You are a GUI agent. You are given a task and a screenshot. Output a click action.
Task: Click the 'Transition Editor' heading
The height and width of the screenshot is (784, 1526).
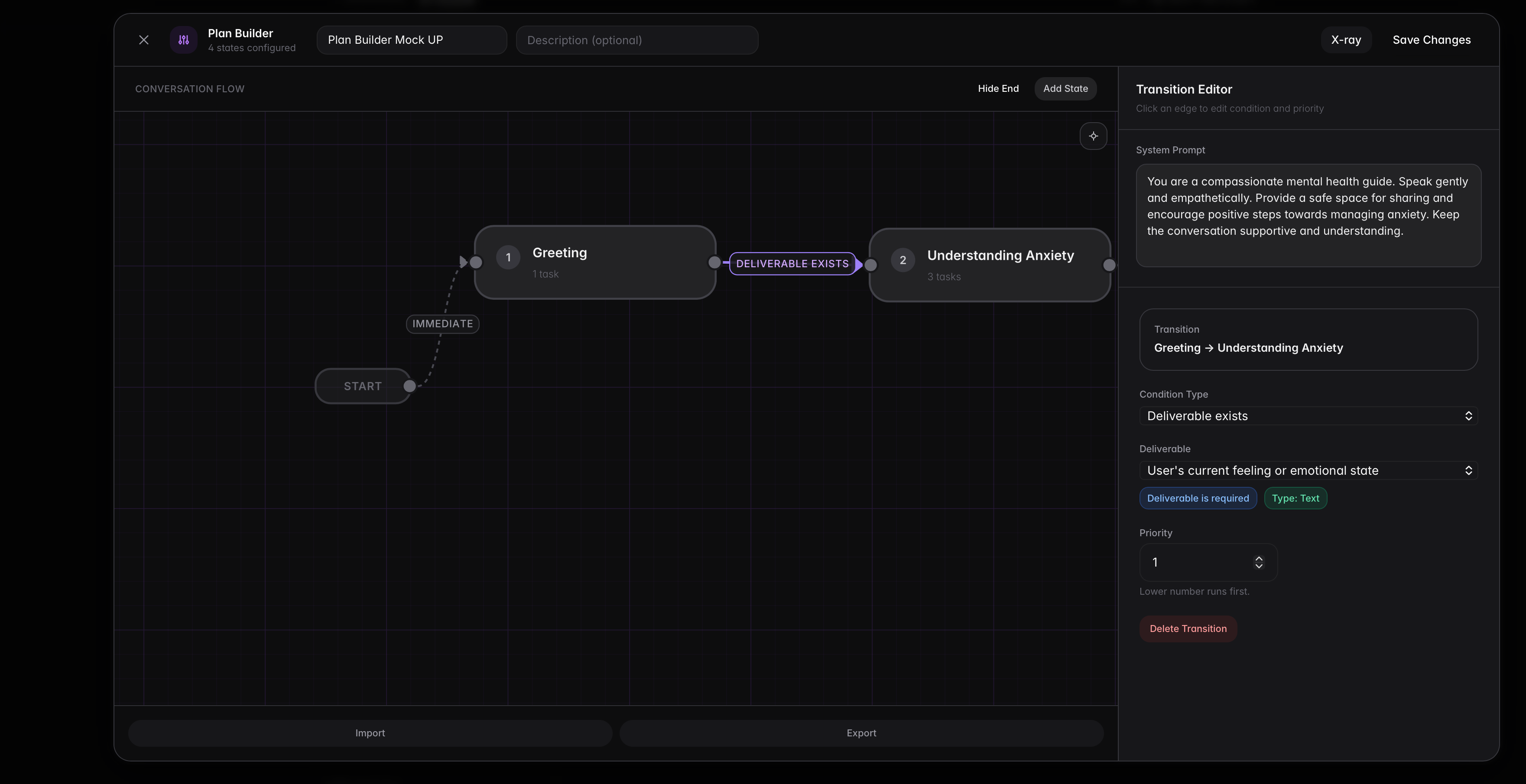[x=1184, y=89]
